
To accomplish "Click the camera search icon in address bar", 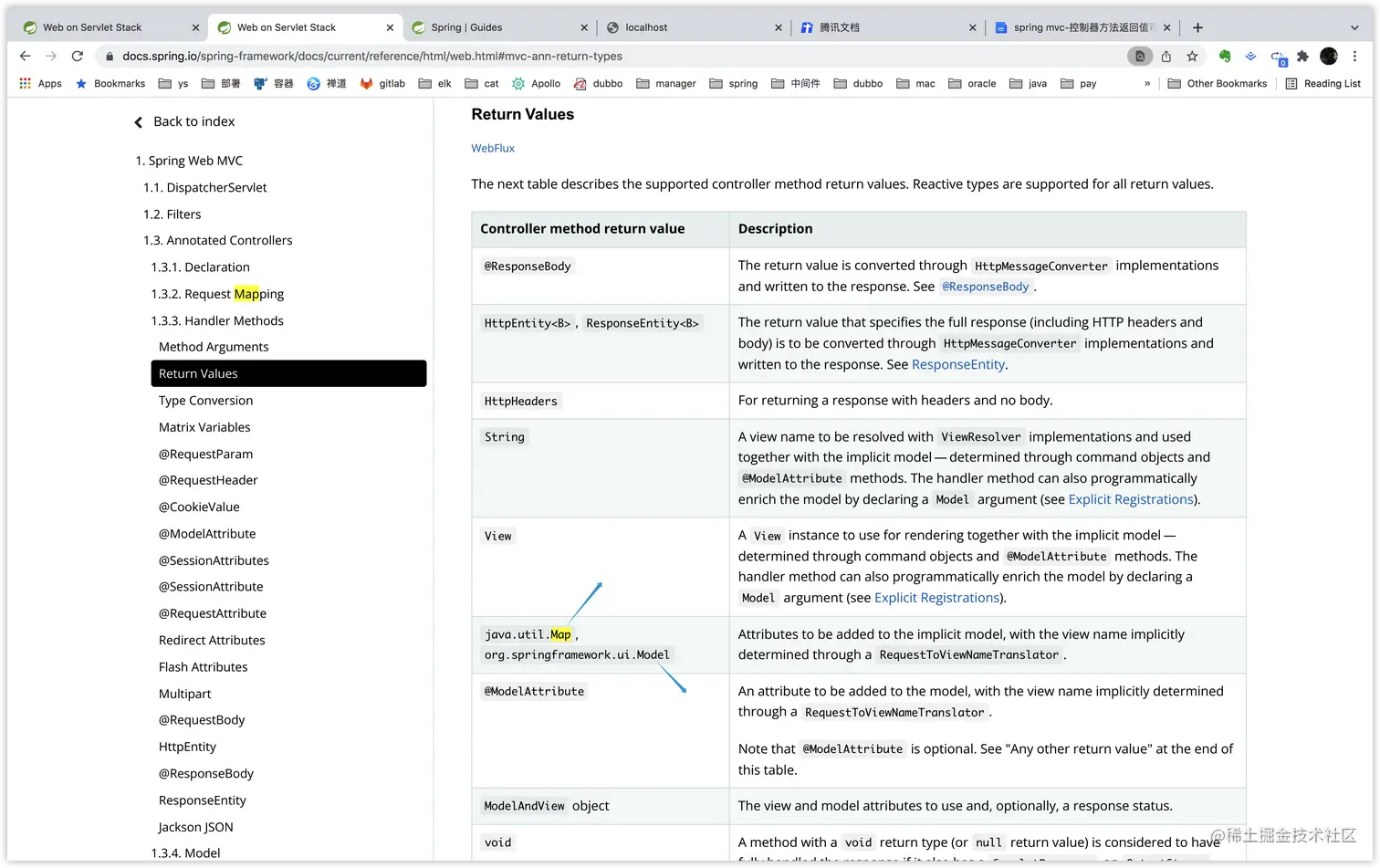I will pyautogui.click(x=1140, y=57).
